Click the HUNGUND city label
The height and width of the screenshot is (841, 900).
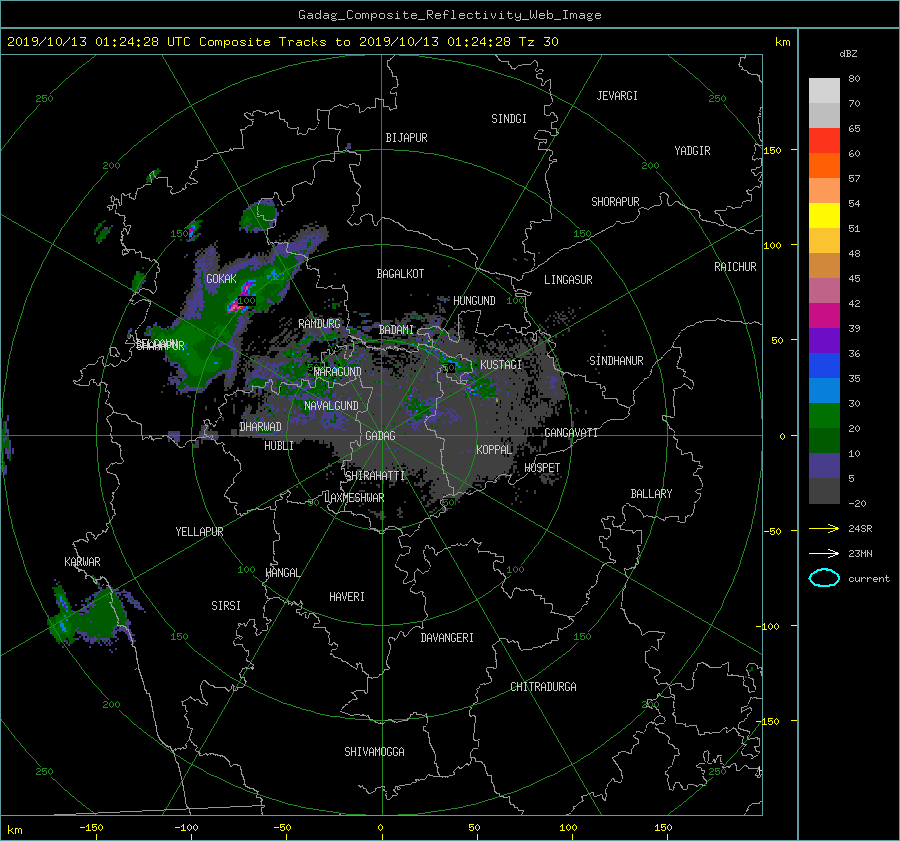[474, 301]
